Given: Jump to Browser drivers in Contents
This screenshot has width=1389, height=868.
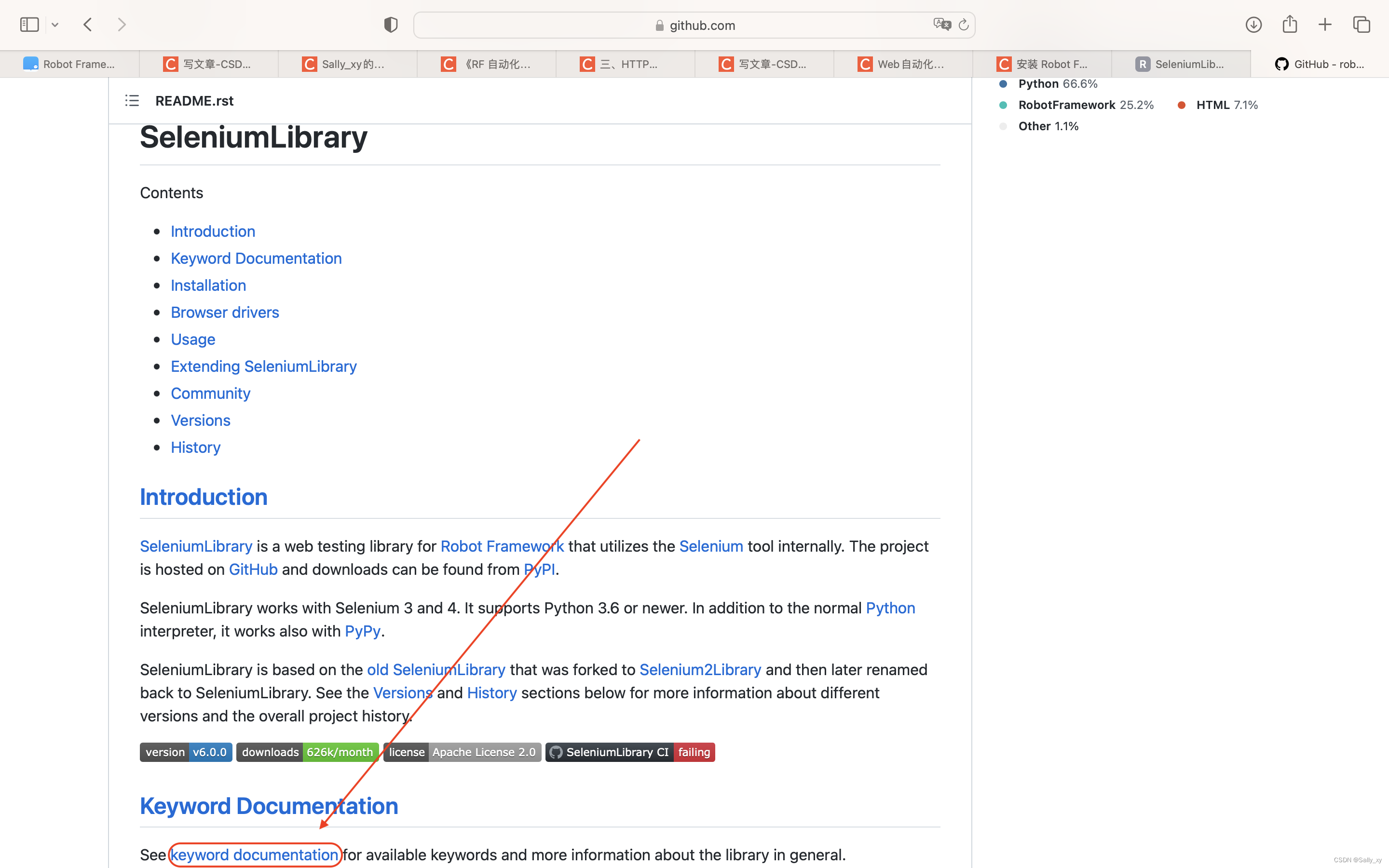Looking at the screenshot, I should 225,312.
